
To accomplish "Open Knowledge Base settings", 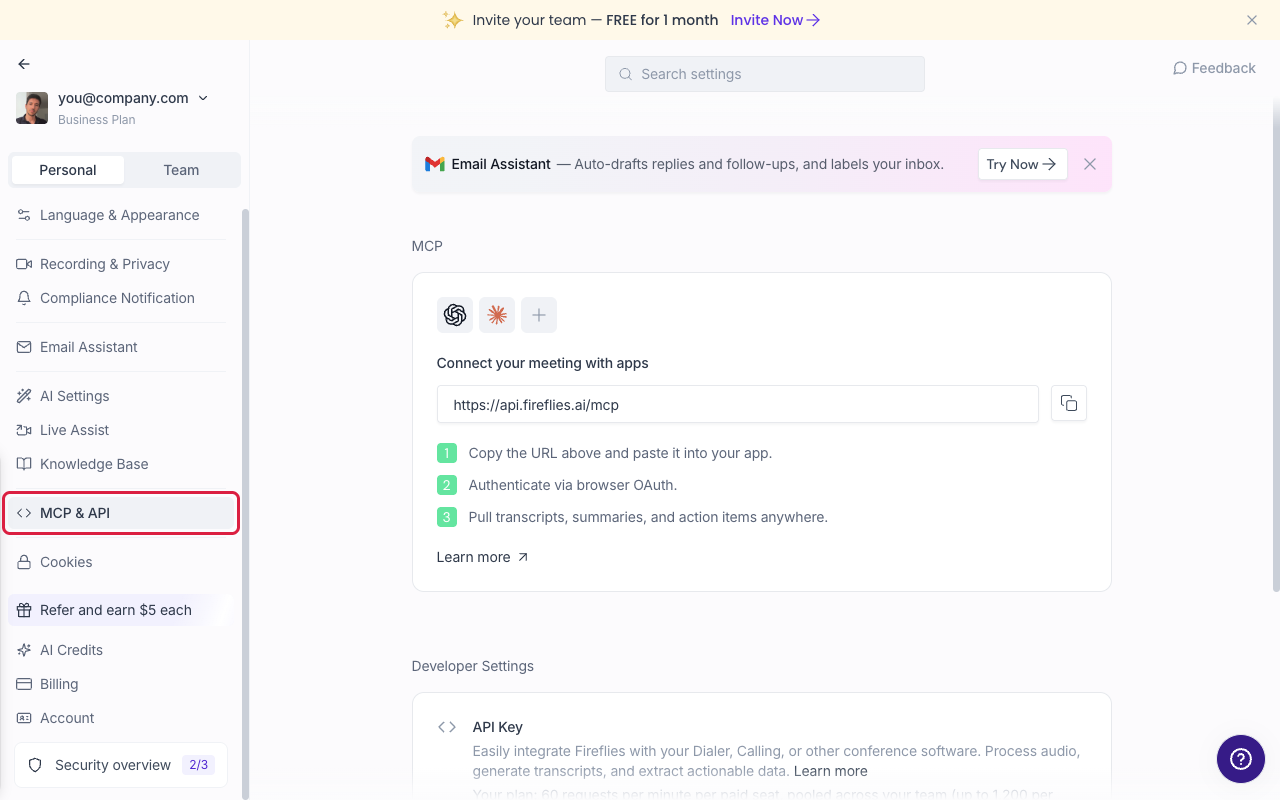I will [x=121, y=464].
